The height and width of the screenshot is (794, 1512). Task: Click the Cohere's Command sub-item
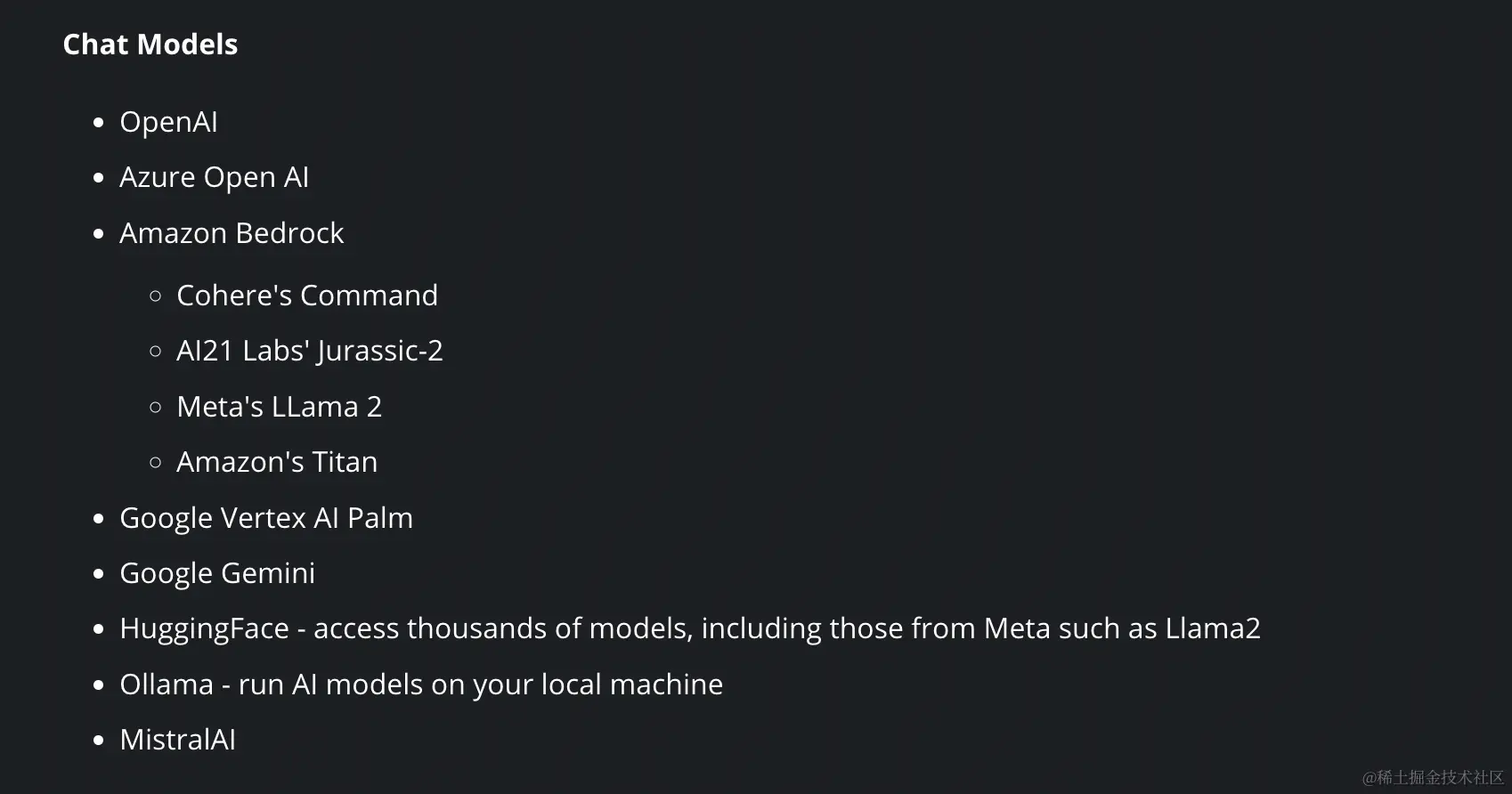point(307,296)
